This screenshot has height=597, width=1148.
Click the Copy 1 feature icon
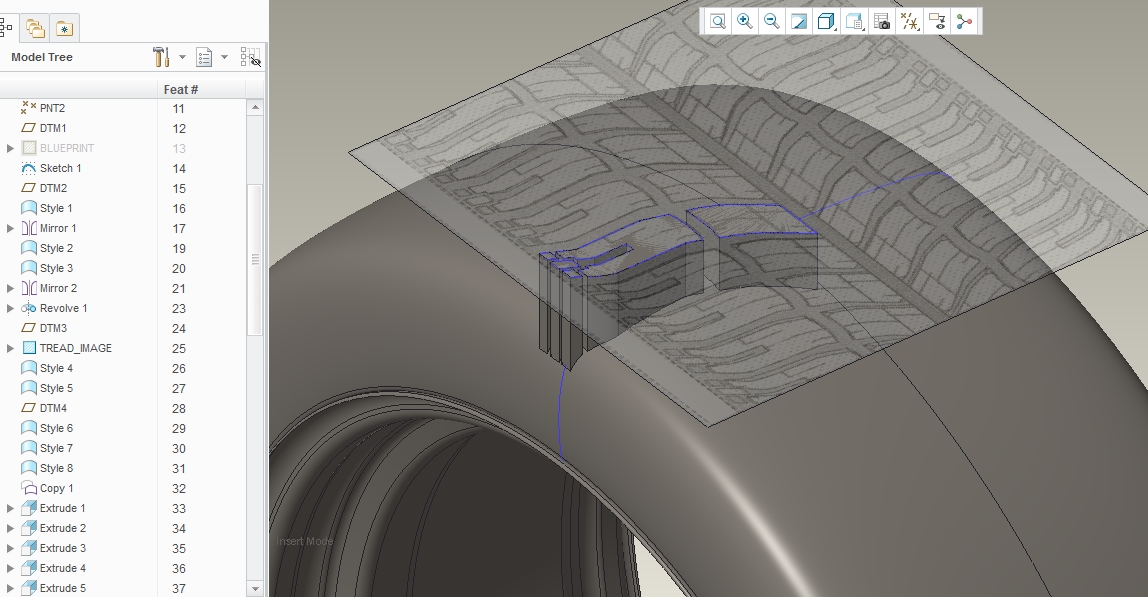pyautogui.click(x=29, y=488)
